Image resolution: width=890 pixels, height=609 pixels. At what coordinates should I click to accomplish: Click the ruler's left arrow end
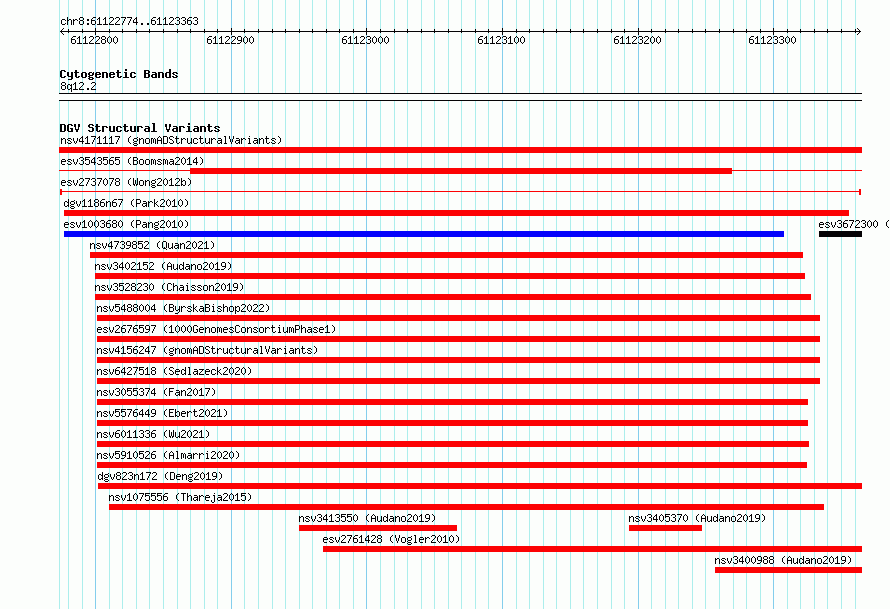point(63,32)
